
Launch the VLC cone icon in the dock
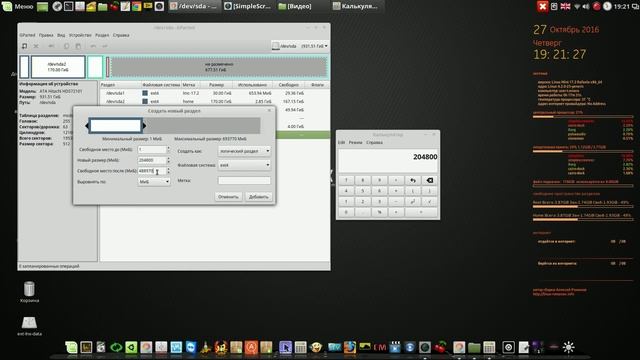click(x=206, y=347)
